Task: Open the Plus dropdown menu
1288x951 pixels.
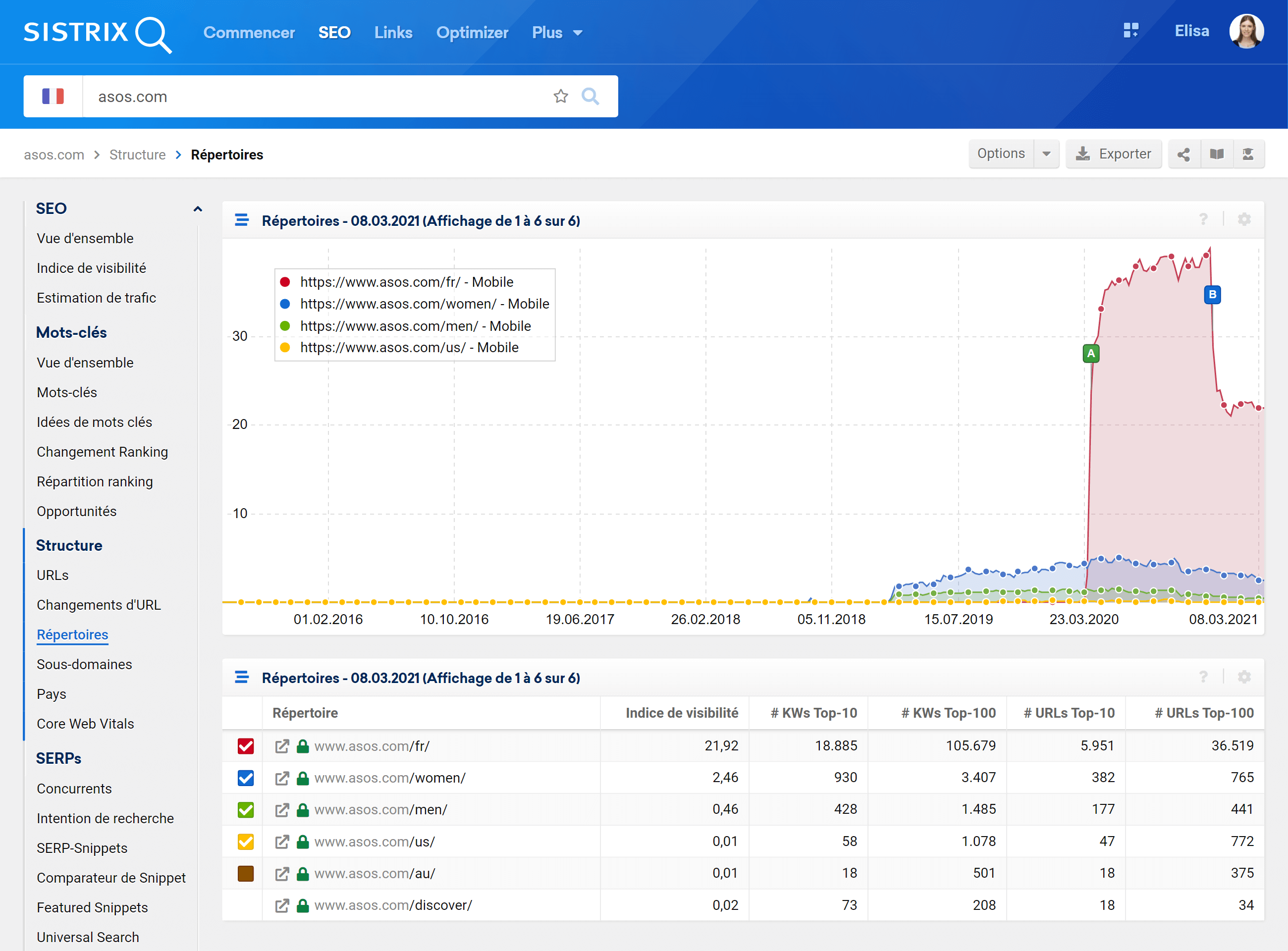Action: 557,33
